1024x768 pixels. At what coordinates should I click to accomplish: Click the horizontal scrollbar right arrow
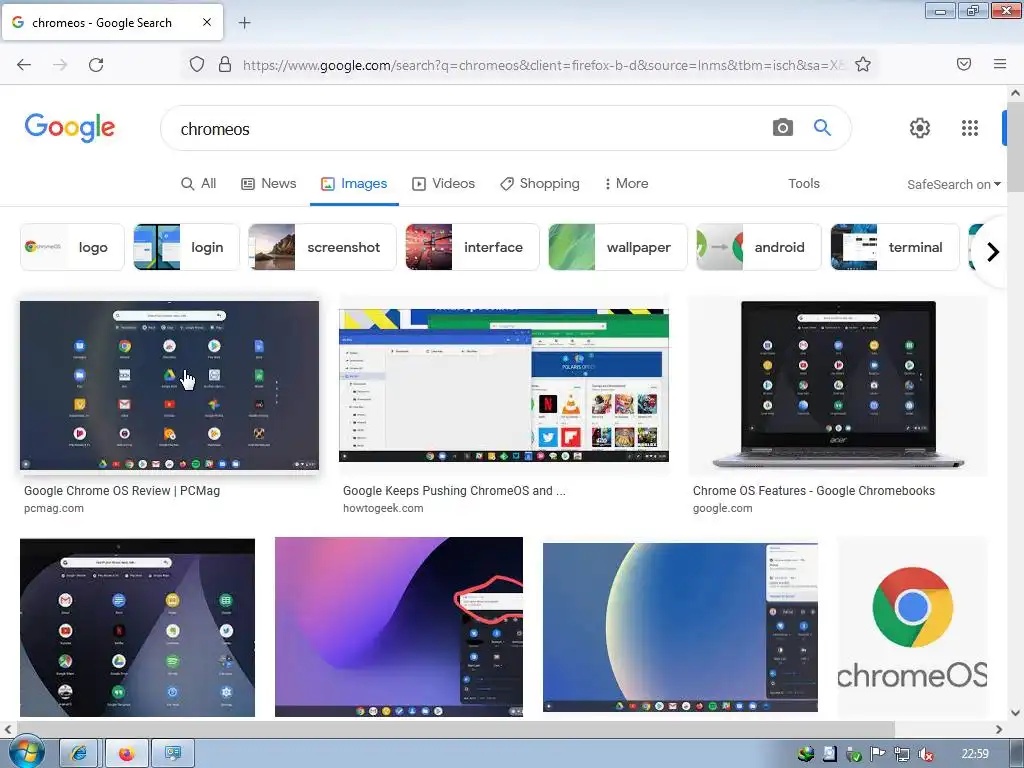point(999,729)
